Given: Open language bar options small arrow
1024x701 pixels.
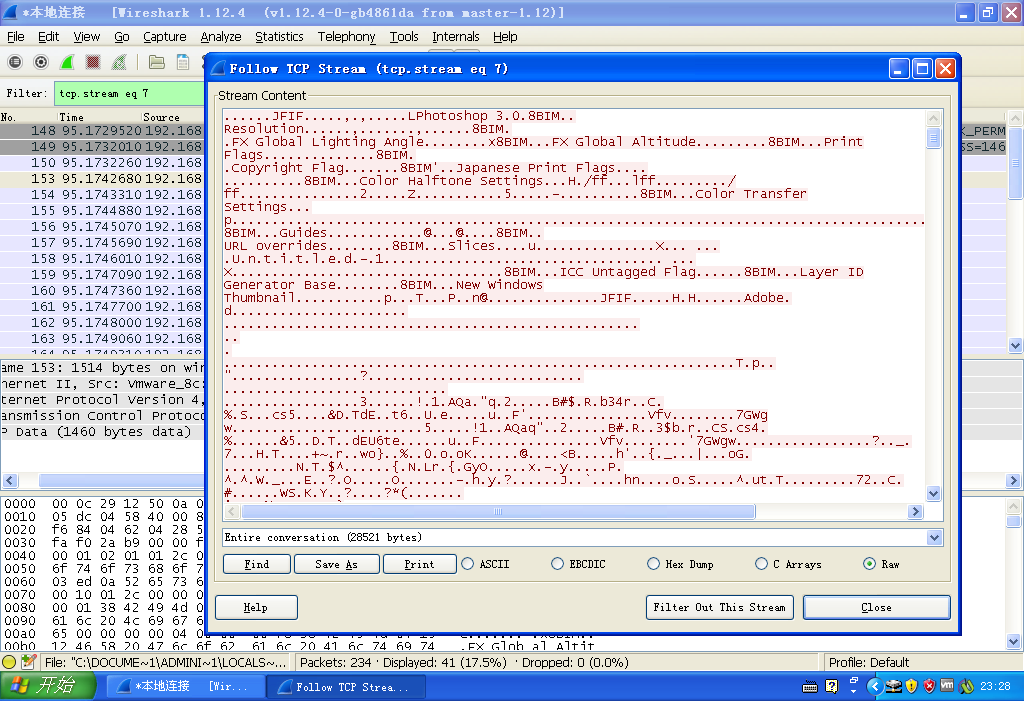Looking at the screenshot, I should coord(854,691).
